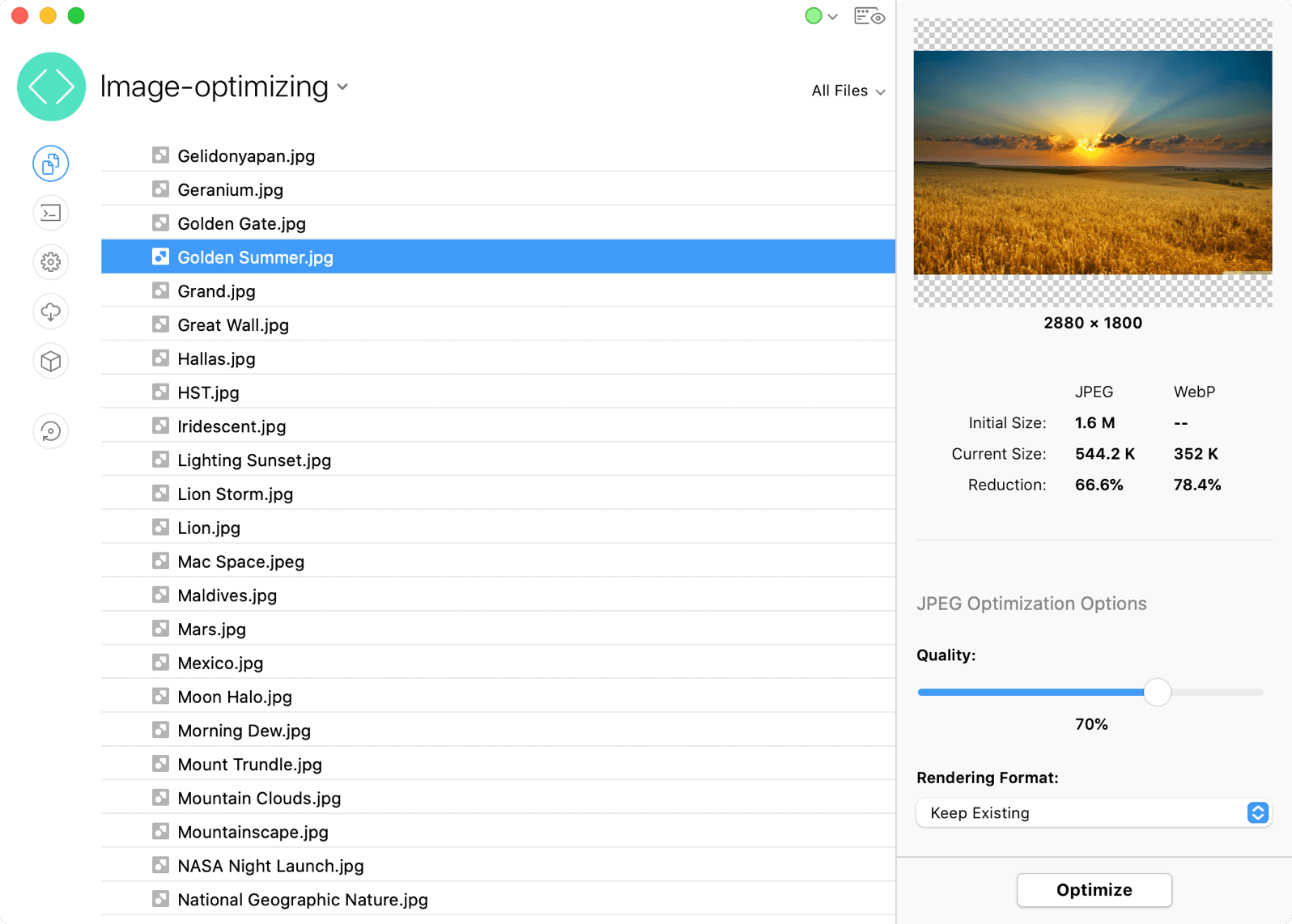This screenshot has height=924, width=1292.
Task: Select the HST.jpg file name
Action: coord(208,393)
